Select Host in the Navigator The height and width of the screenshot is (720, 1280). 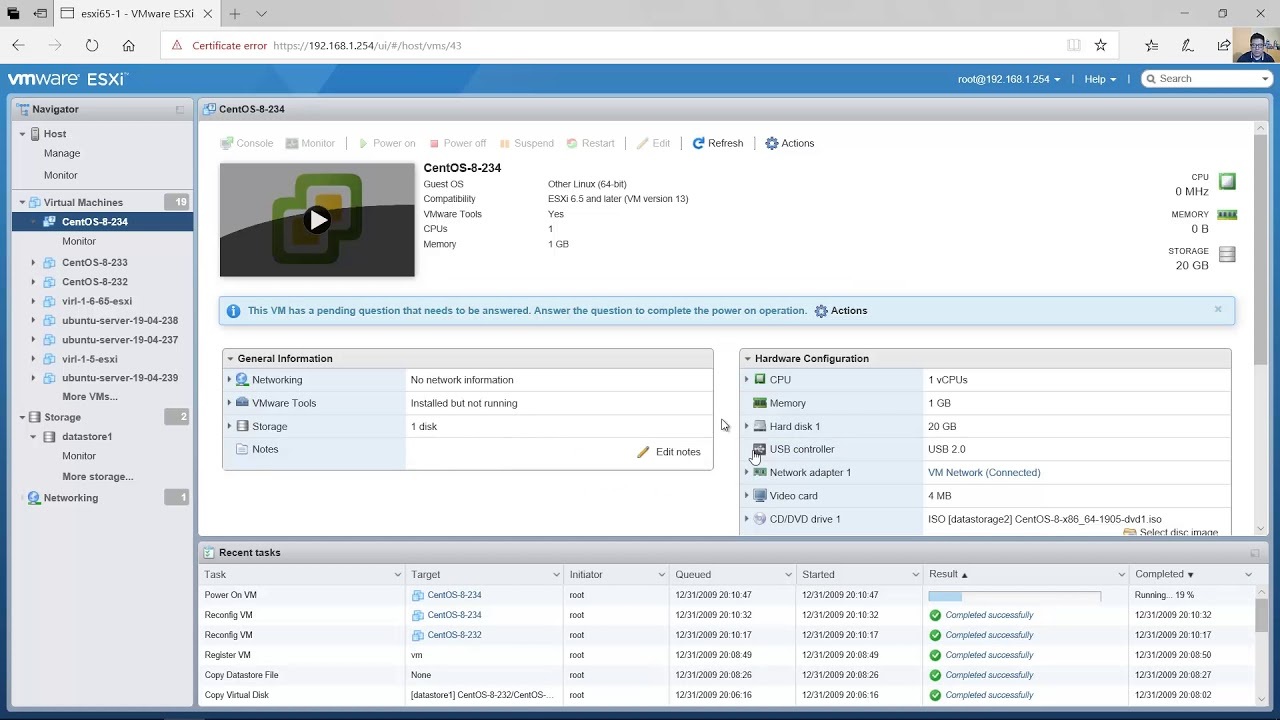(55, 134)
